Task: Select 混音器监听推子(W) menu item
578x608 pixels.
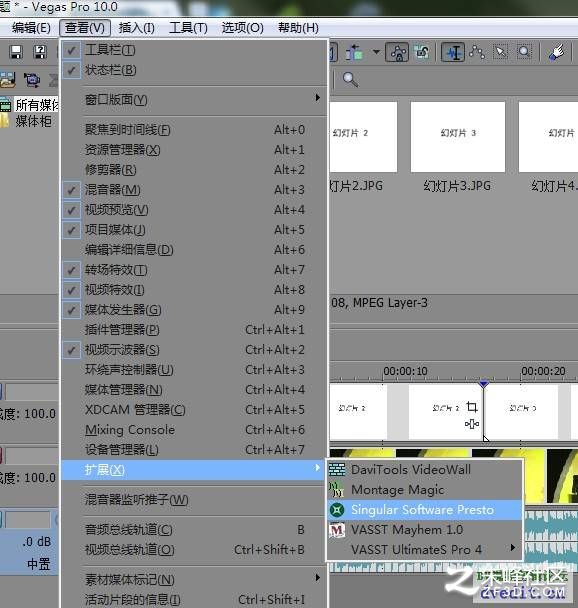Action: tap(194, 499)
